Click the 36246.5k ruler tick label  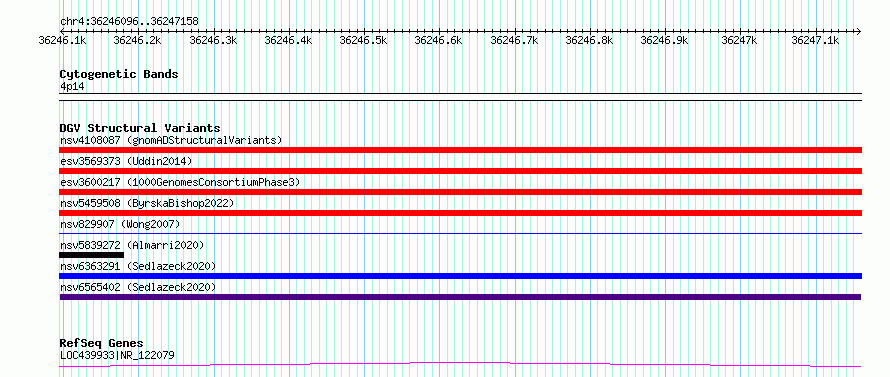click(363, 40)
